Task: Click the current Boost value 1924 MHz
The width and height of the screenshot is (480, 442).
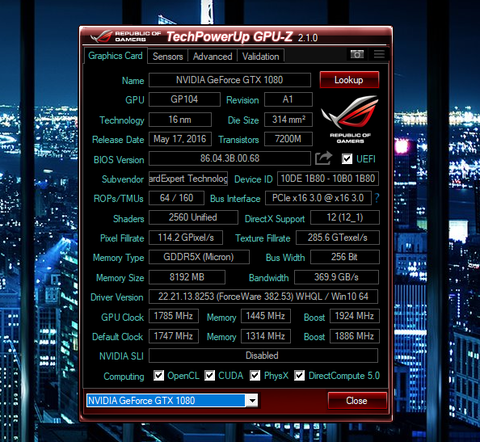Action: tap(355, 316)
